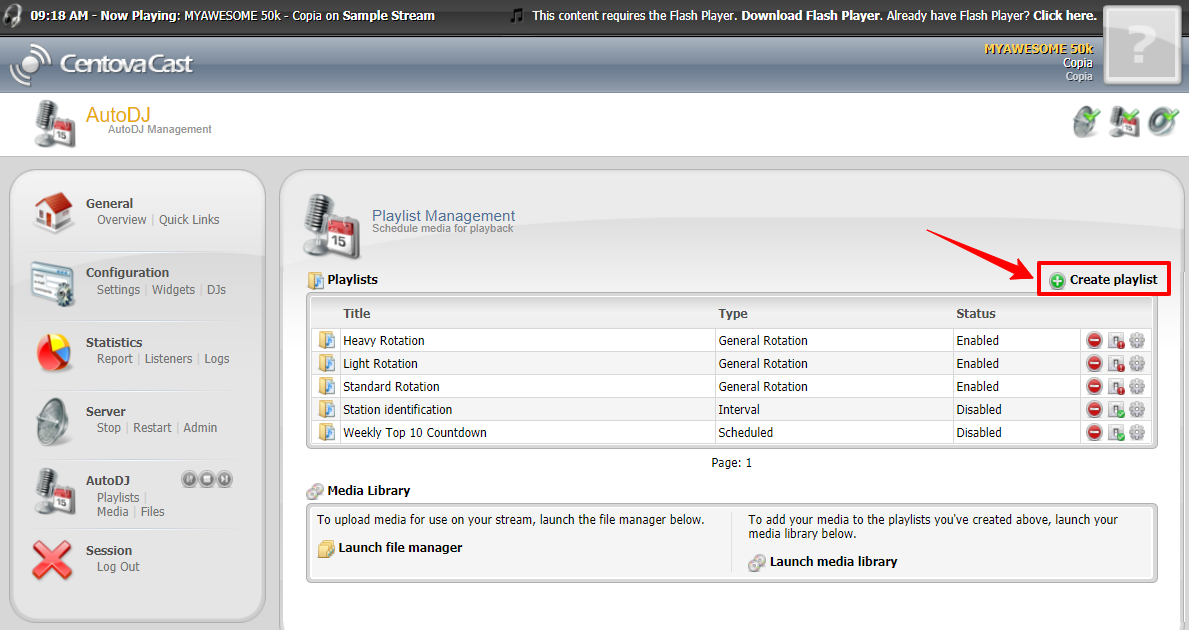Open the DJs configuration page
Image resolution: width=1189 pixels, height=630 pixels.
[216, 290]
